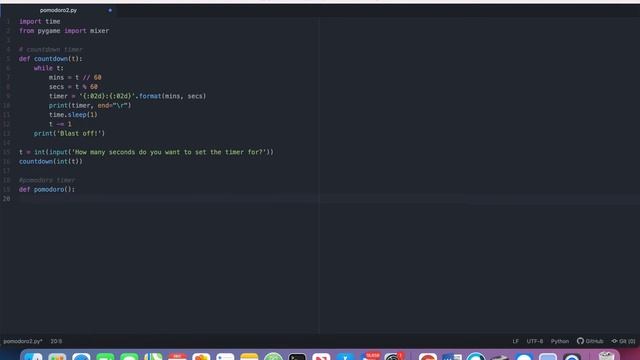Open Finder from the Dock
Screen dimensions: 640x360
33,356
